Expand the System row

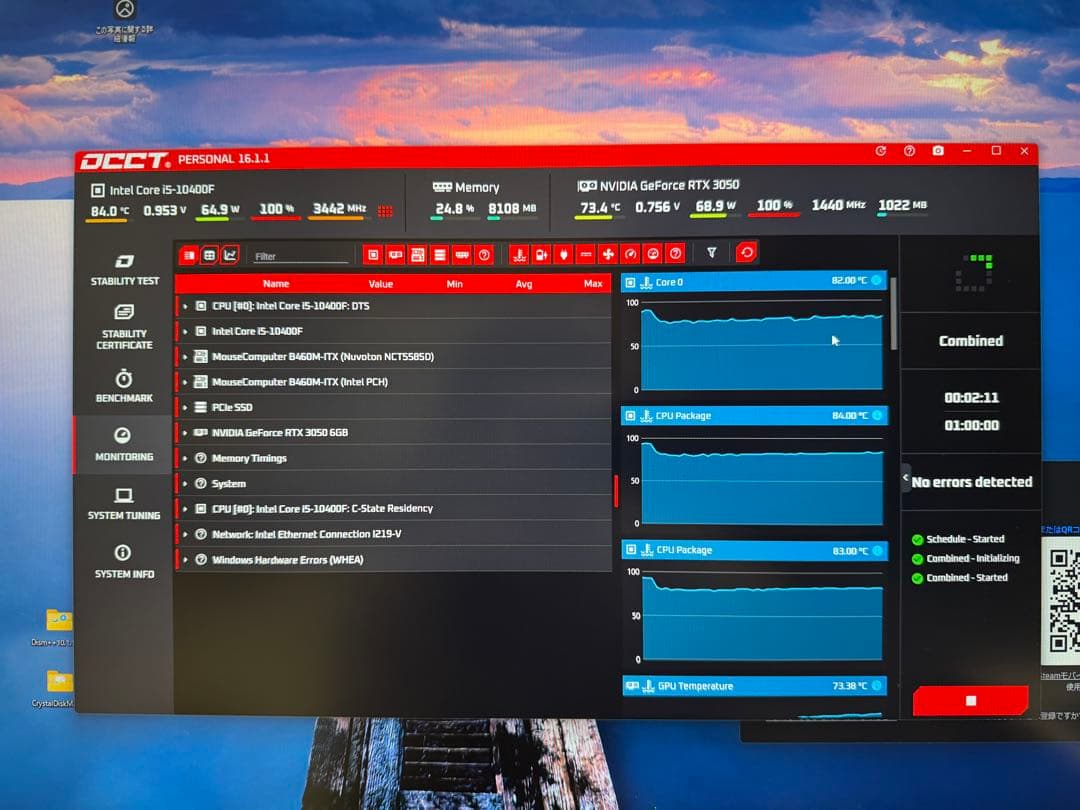(393, 484)
